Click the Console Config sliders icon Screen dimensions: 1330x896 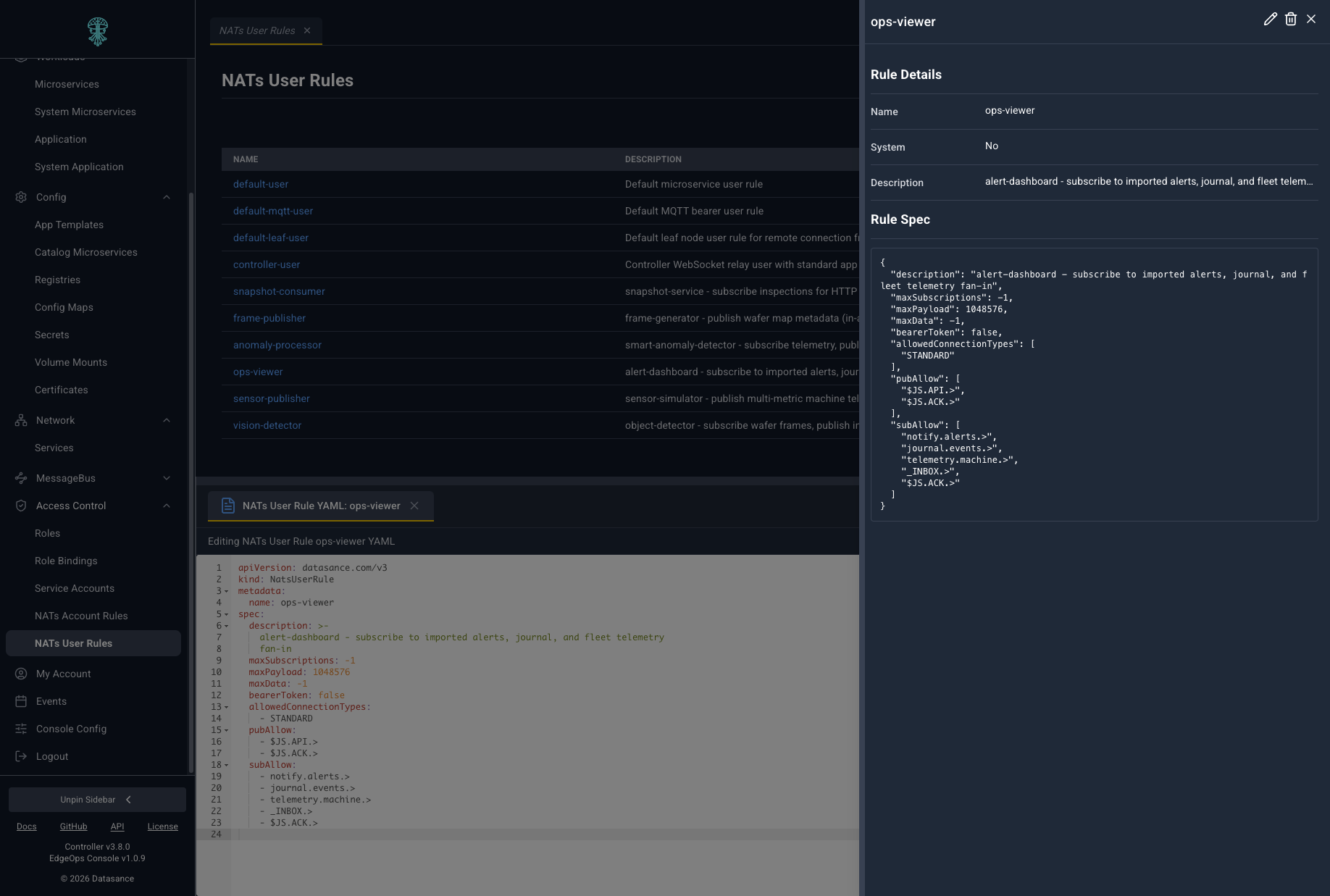coord(21,729)
